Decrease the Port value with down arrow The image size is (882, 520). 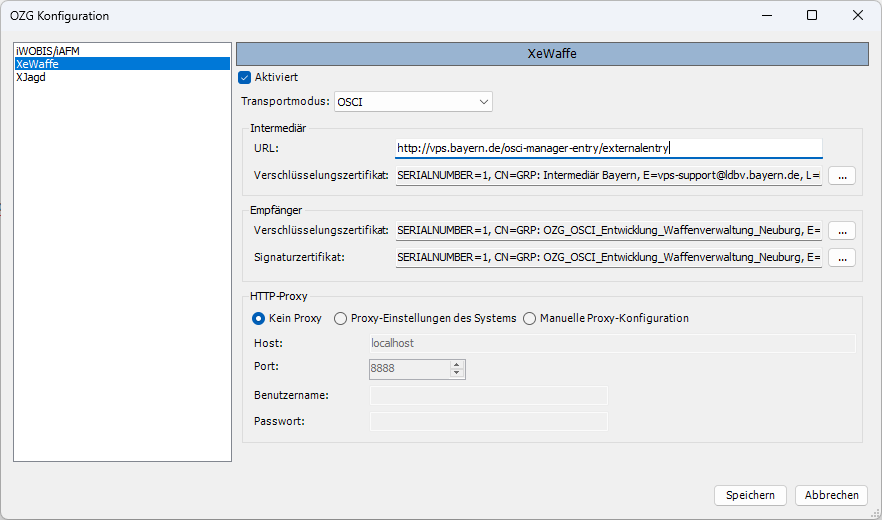(x=457, y=374)
